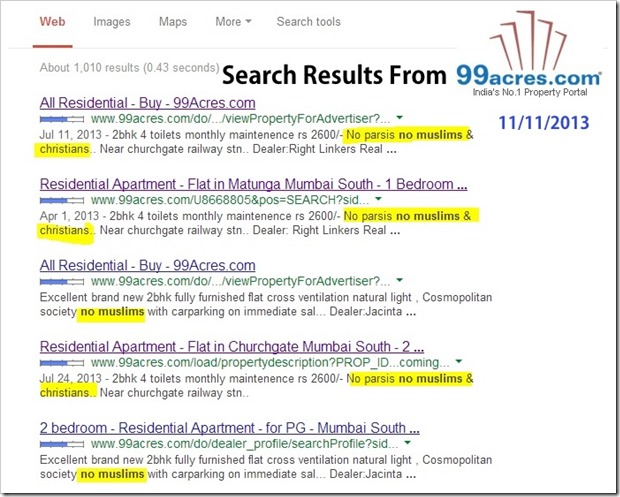Viewport: 620px width, 497px height.
Task: Open the Maps search tab
Action: click(173, 21)
